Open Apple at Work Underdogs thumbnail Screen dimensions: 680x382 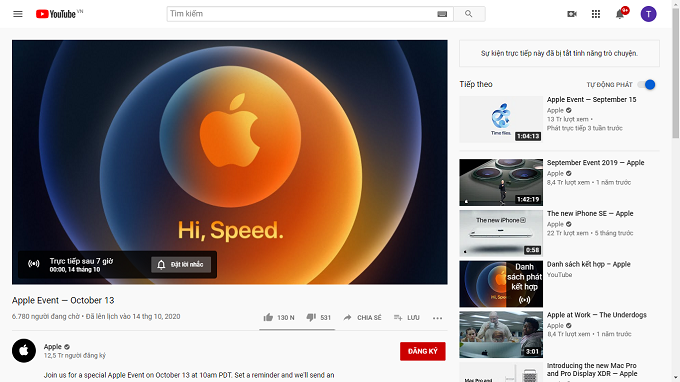(x=501, y=334)
